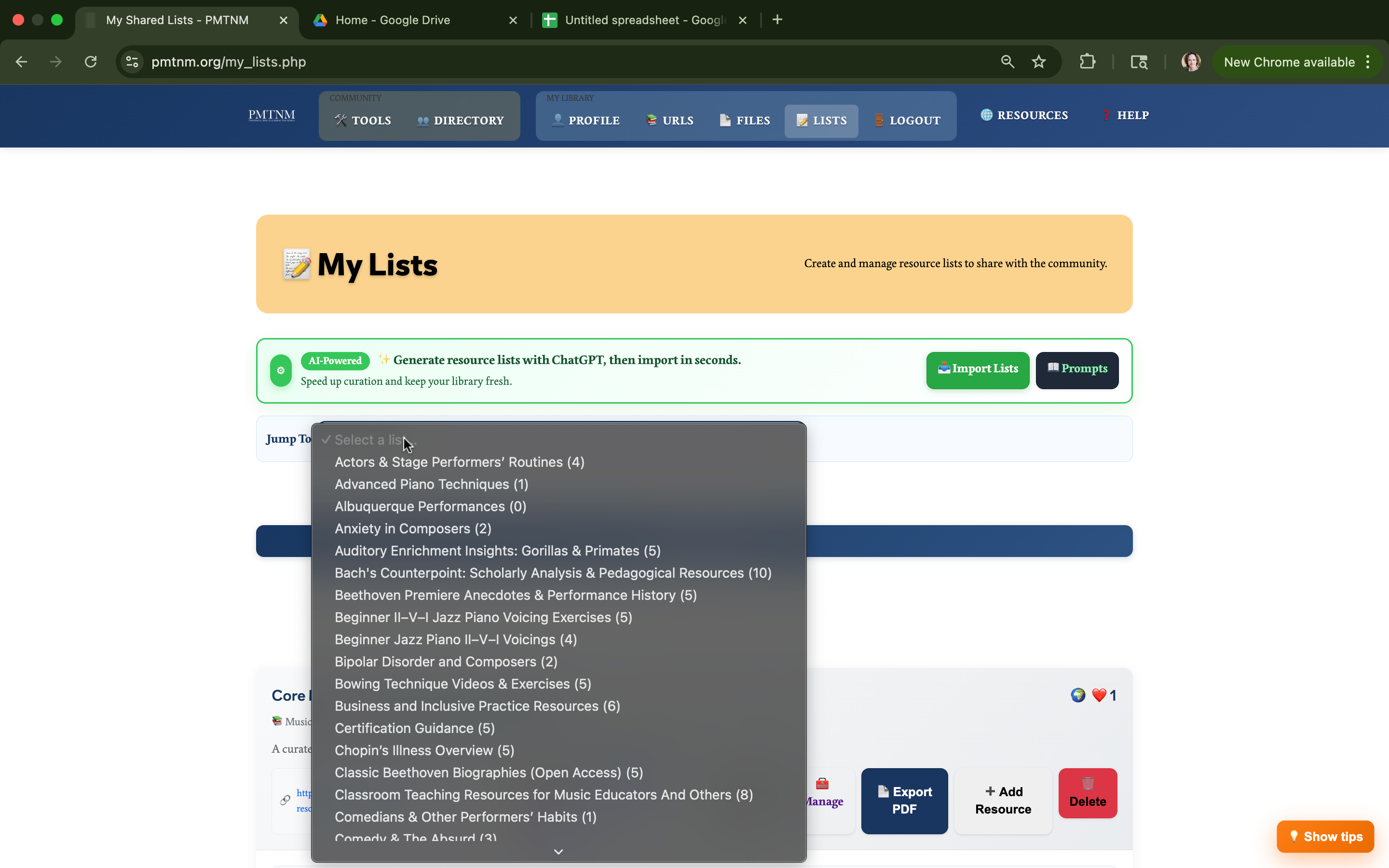Screen dimensions: 1389x868
Task: Reload the current page
Action: point(91,62)
